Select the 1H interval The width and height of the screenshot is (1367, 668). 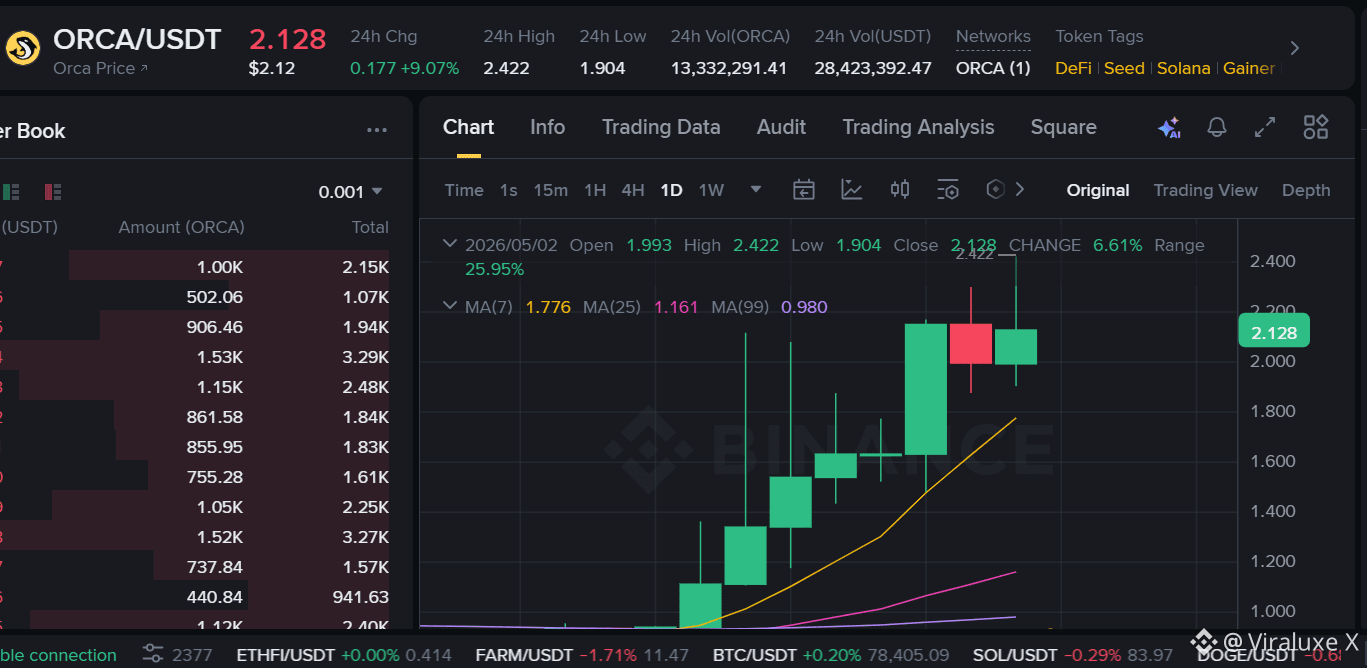595,190
